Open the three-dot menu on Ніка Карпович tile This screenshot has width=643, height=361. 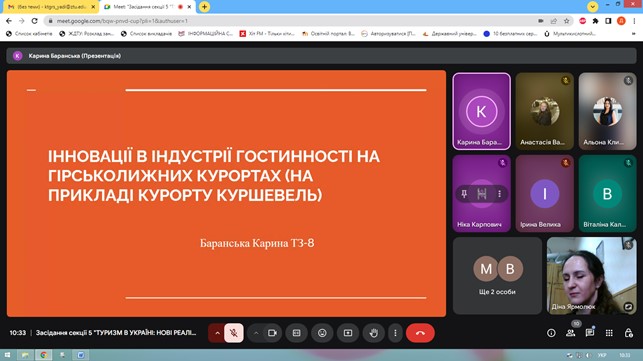point(499,194)
